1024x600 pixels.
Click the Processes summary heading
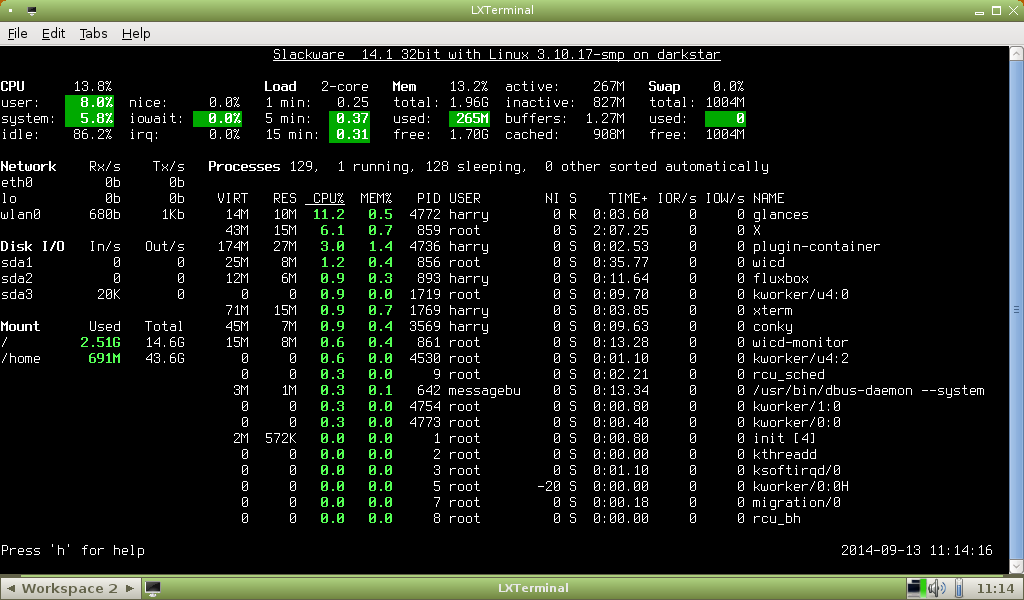(244, 166)
